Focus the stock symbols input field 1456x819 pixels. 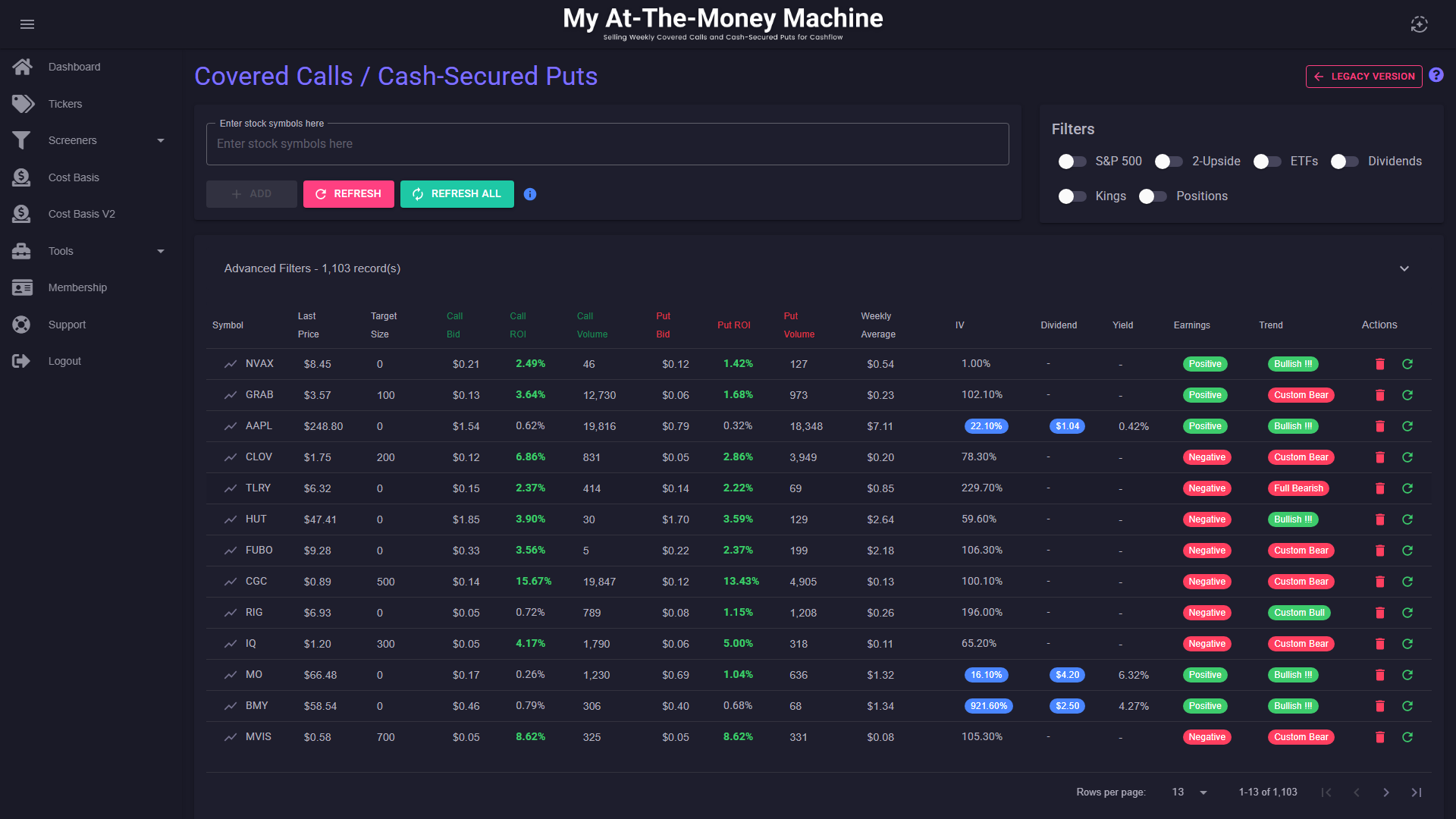[607, 144]
